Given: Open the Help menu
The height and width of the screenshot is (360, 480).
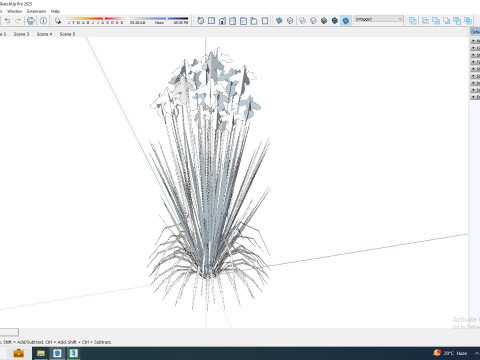Looking at the screenshot, I should [55, 11].
